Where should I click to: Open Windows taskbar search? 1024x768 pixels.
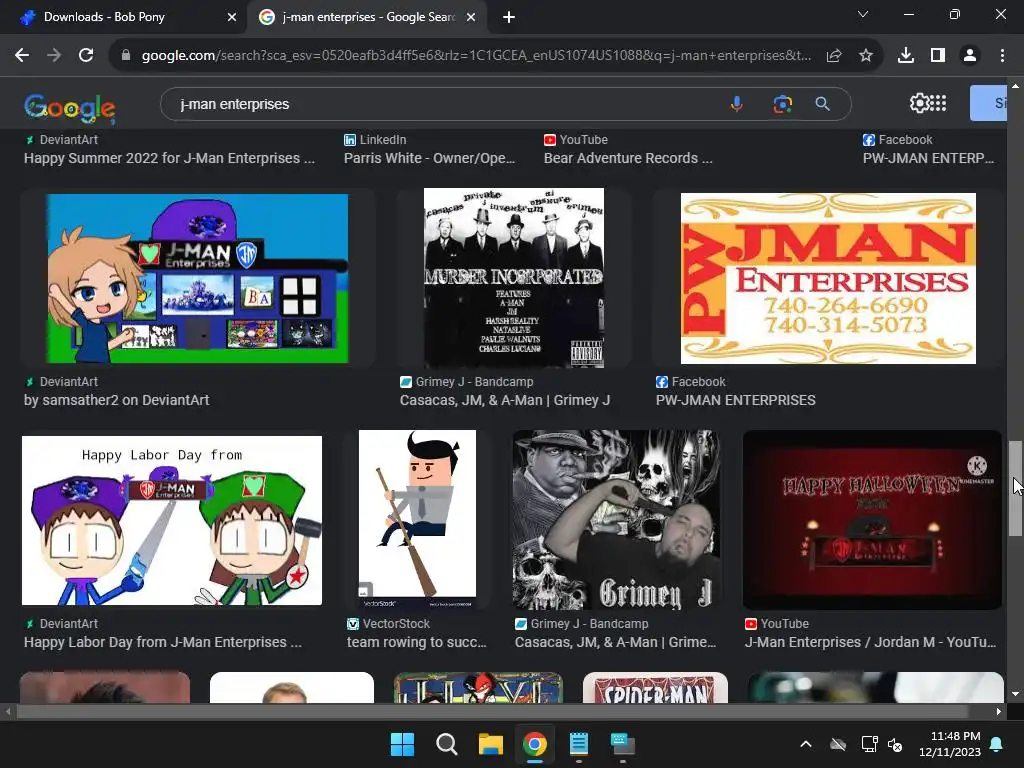coord(447,744)
